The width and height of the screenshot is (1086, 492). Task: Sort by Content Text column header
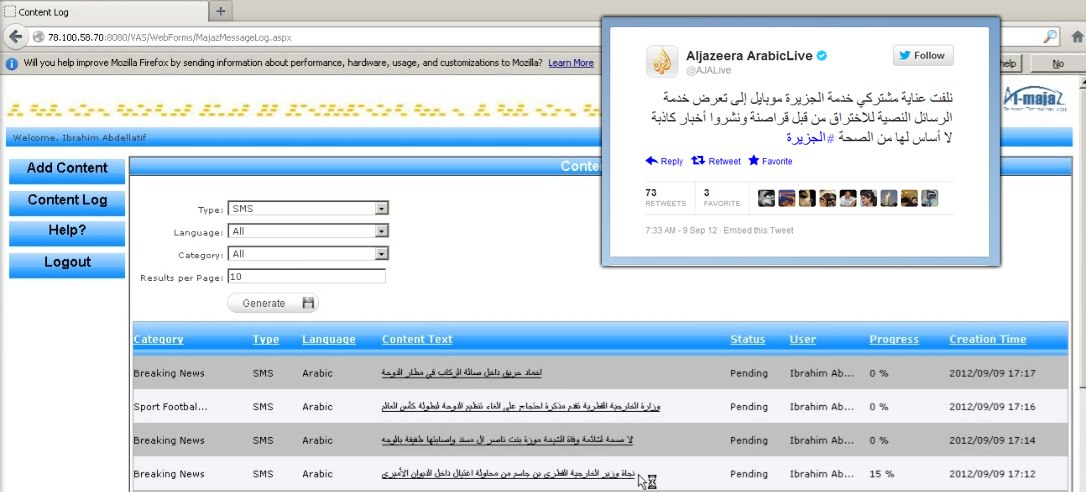click(417, 340)
